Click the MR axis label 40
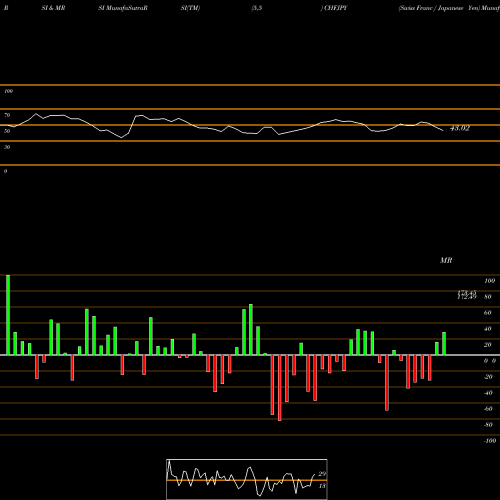 (488, 329)
